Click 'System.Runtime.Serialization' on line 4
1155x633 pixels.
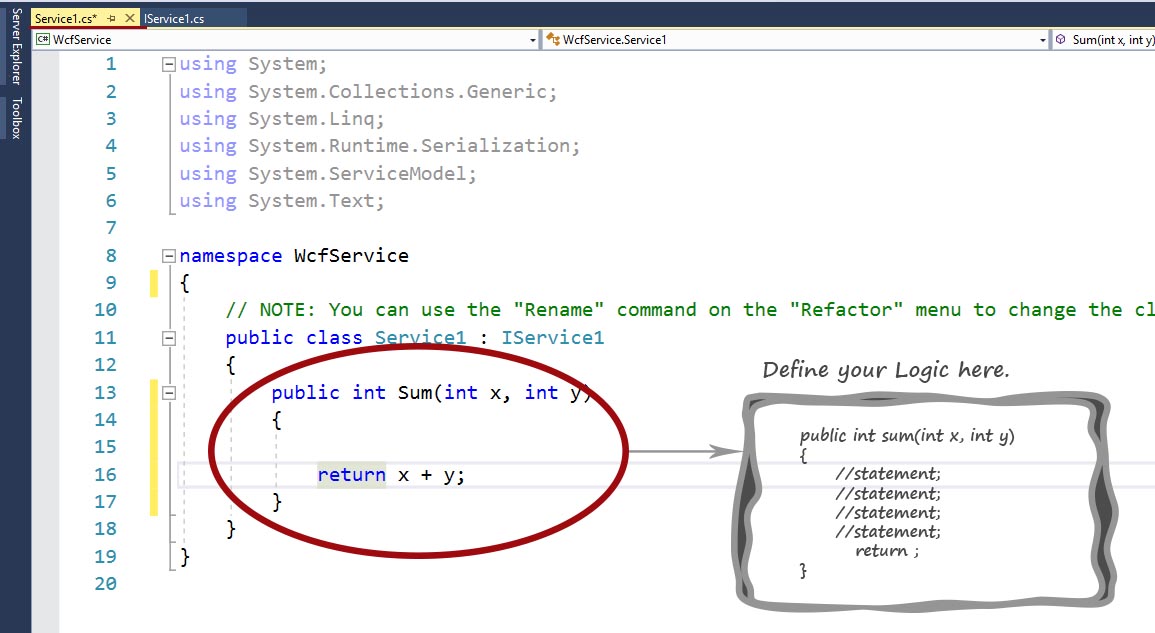[410, 146]
